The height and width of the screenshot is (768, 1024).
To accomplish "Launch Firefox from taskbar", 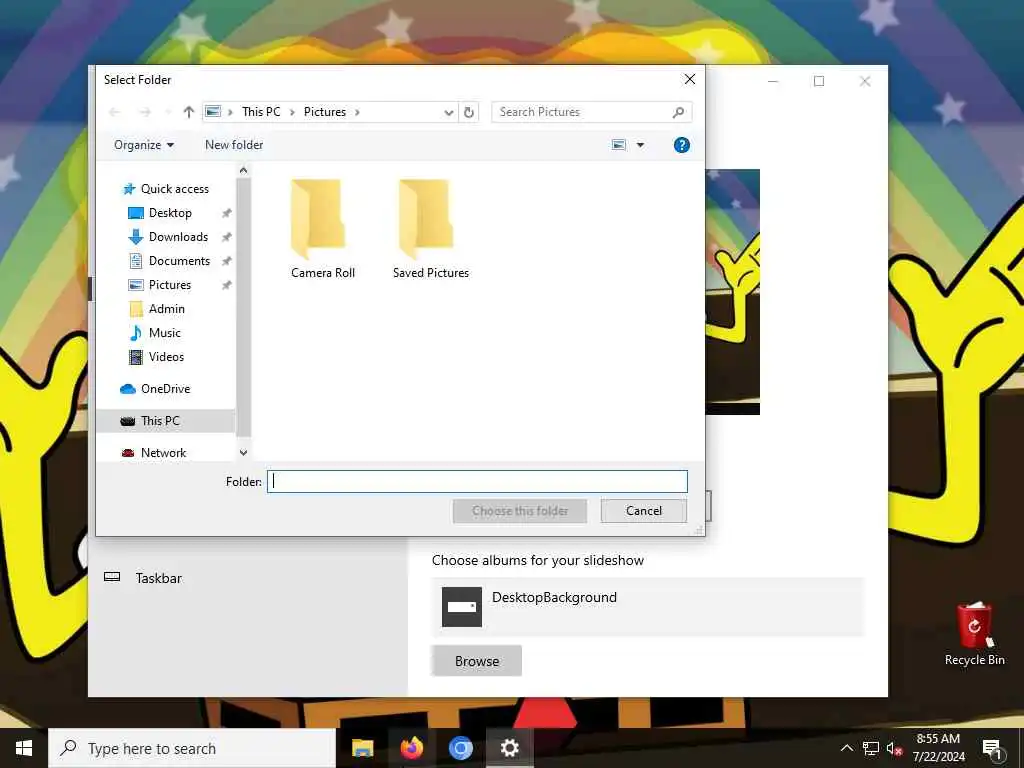I will (x=411, y=748).
